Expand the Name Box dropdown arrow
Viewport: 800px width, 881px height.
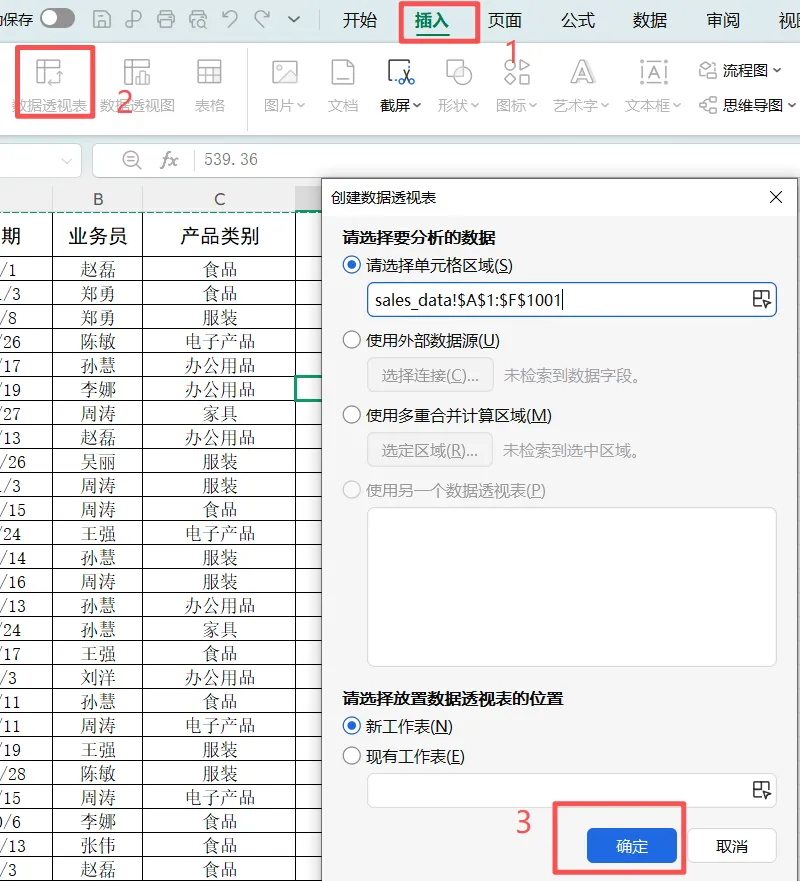pyautogui.click(x=67, y=161)
